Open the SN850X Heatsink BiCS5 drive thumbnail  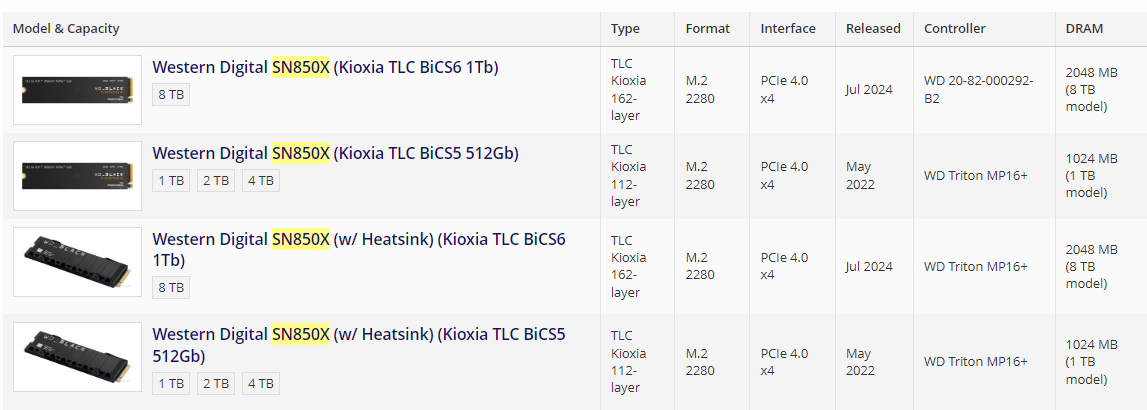[x=78, y=357]
